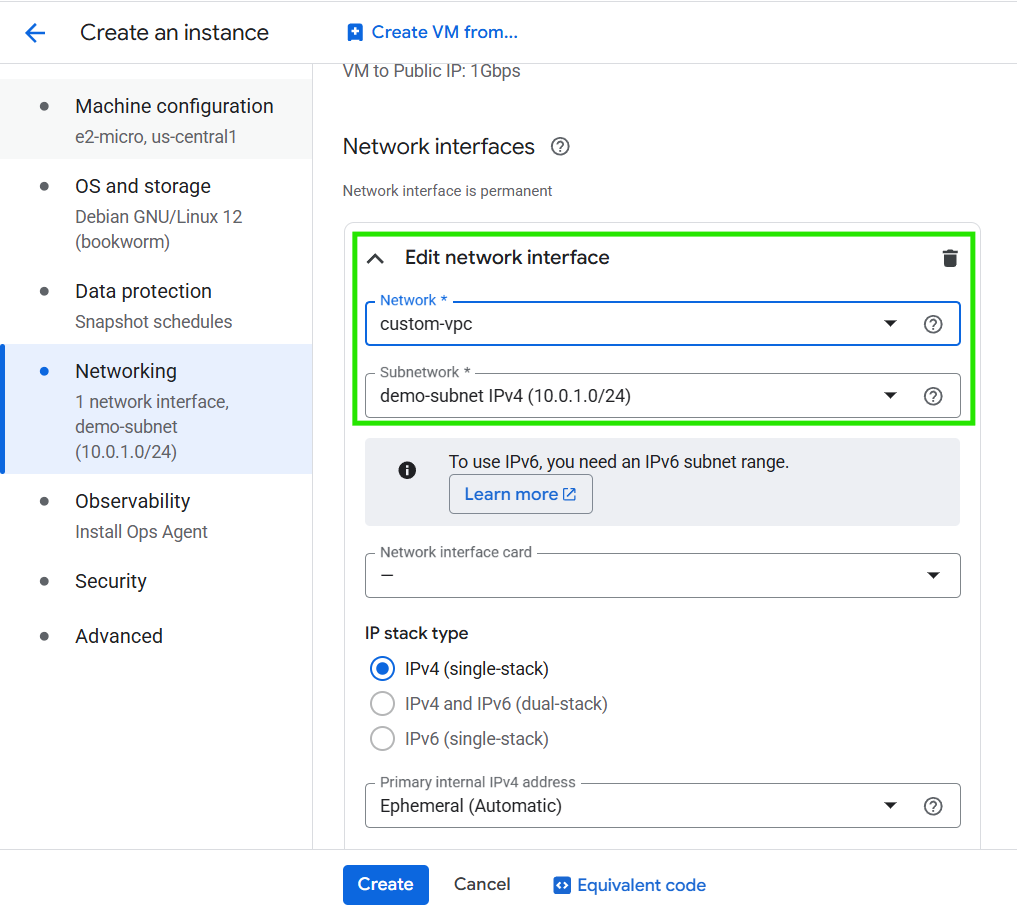
Task: Click the blue Create button
Action: coord(385,884)
